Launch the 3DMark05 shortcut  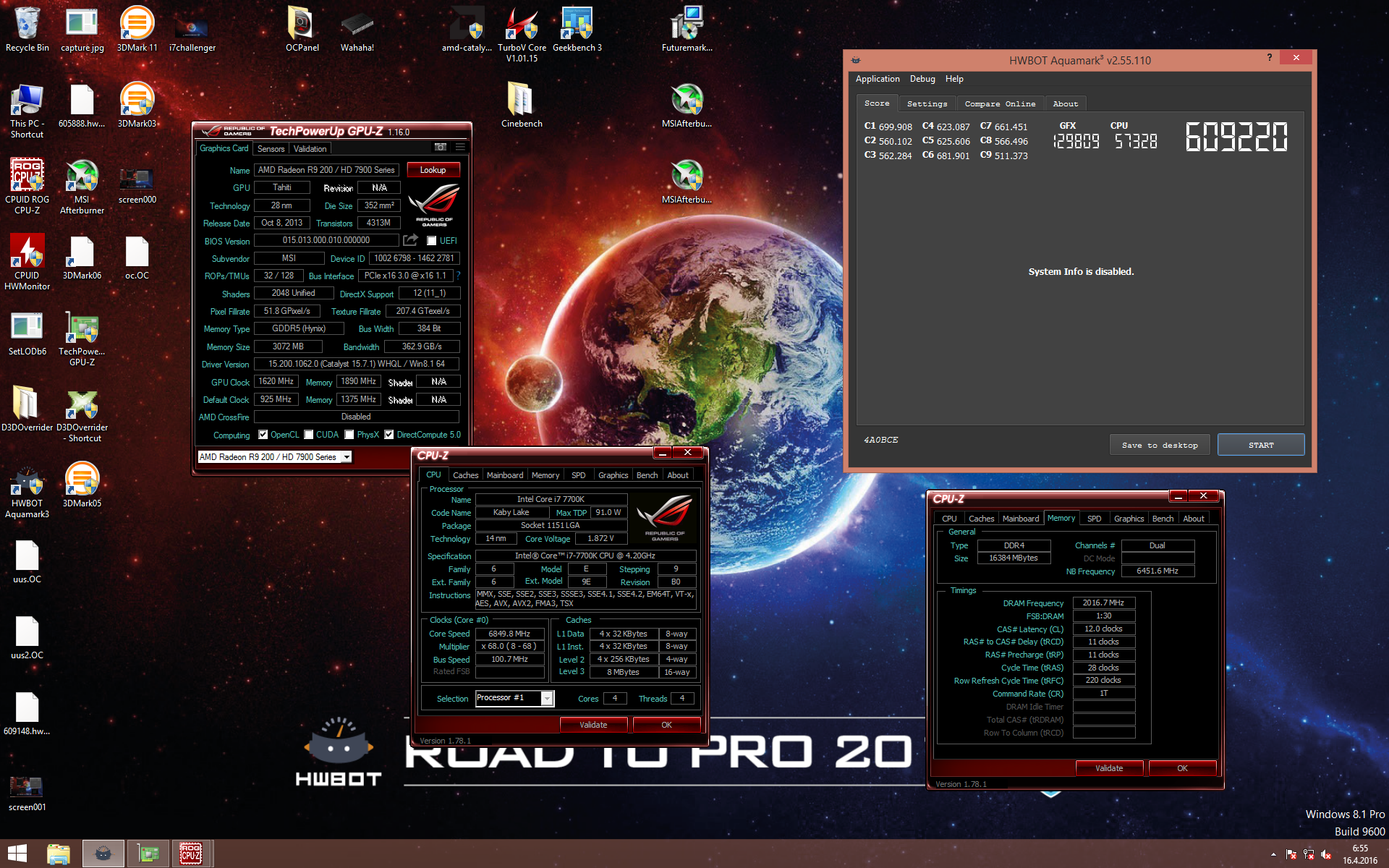[82, 485]
